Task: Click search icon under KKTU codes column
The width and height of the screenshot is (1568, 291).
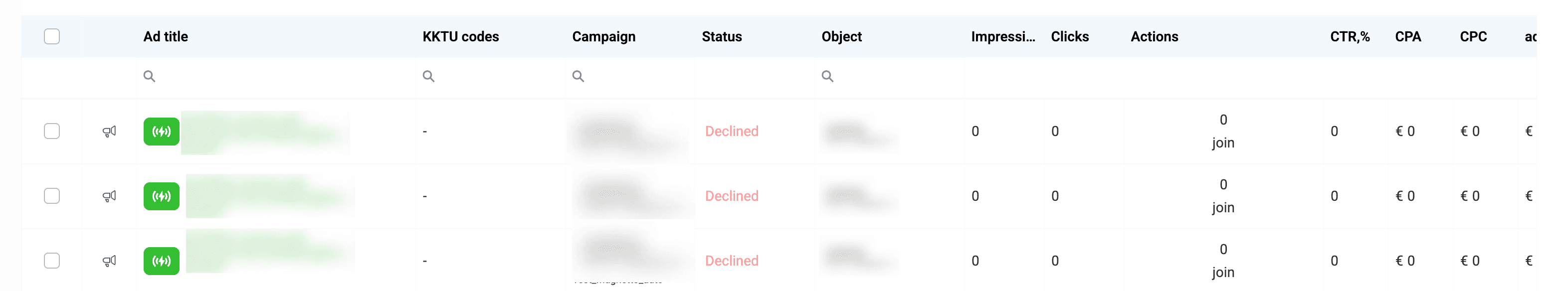Action: [x=428, y=76]
